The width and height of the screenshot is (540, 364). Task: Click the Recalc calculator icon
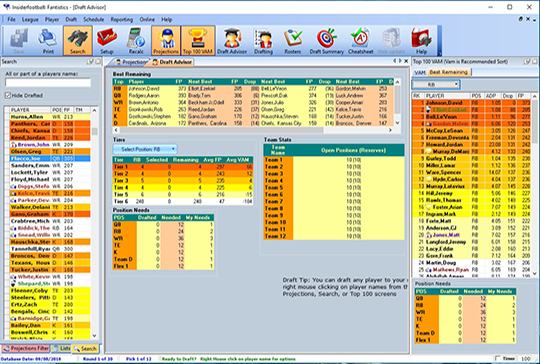136,41
